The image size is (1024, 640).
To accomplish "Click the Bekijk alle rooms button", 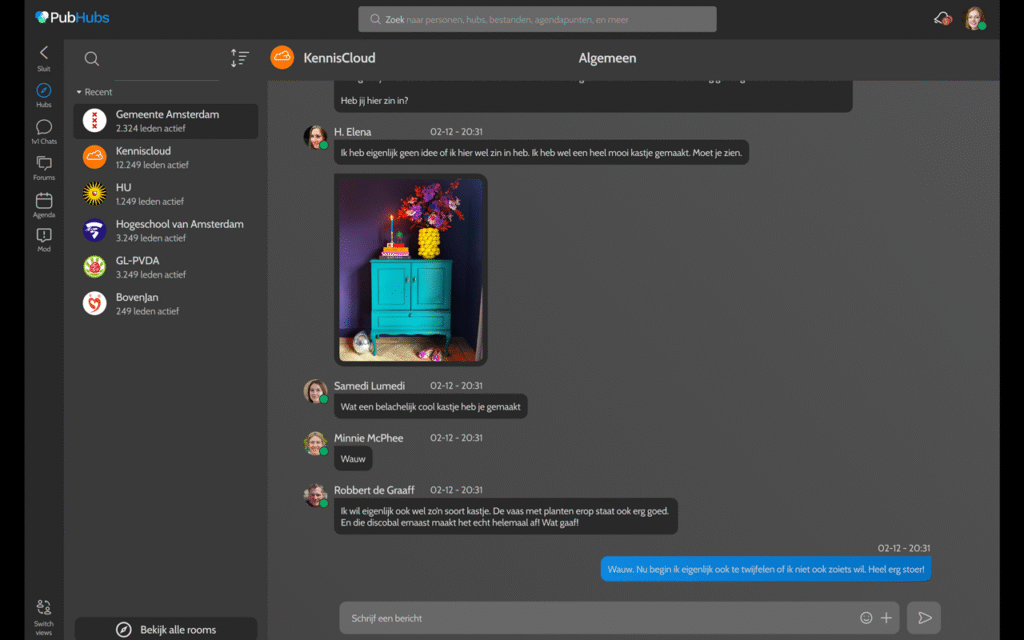I will pos(165,629).
